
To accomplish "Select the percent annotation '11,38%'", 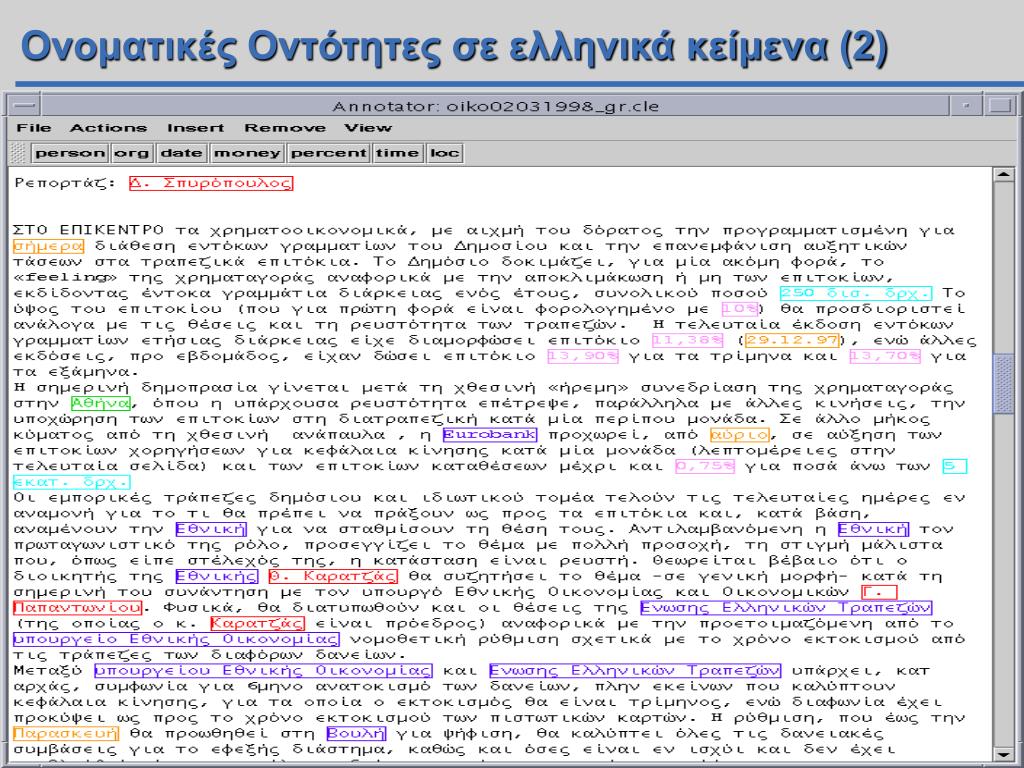I will pyautogui.click(x=688, y=340).
